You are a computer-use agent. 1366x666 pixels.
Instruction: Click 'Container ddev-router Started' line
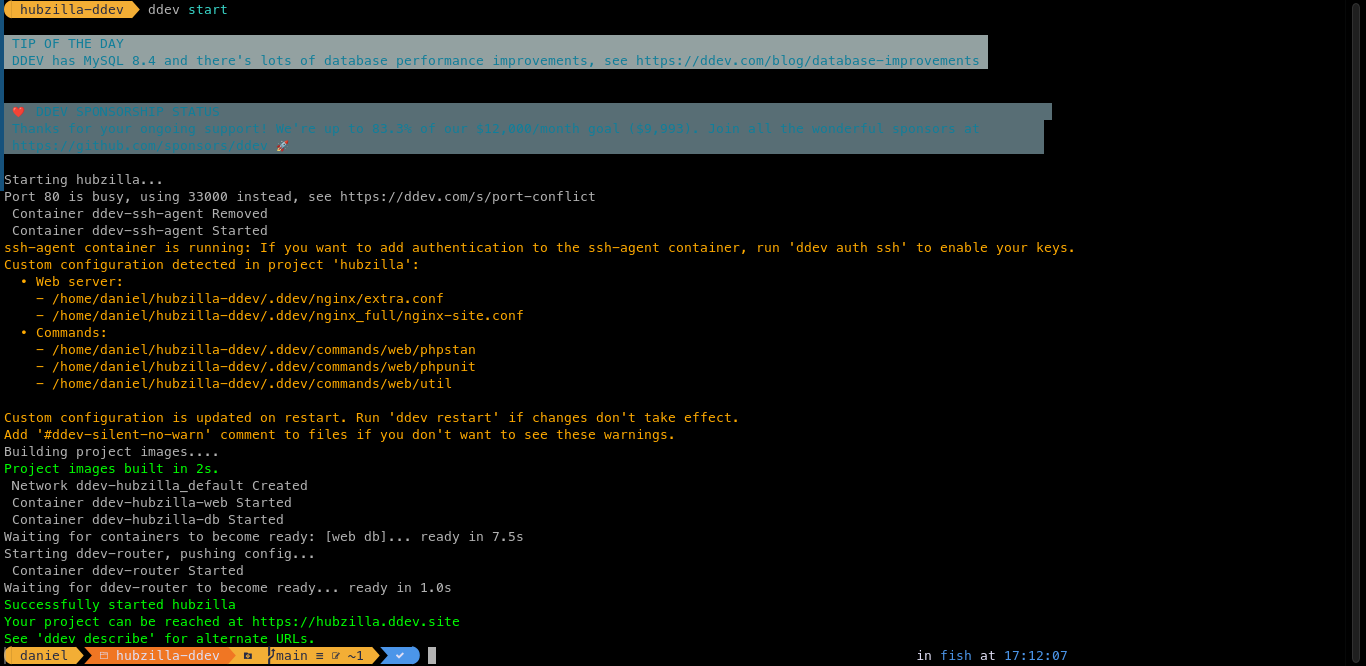[x=128, y=571]
